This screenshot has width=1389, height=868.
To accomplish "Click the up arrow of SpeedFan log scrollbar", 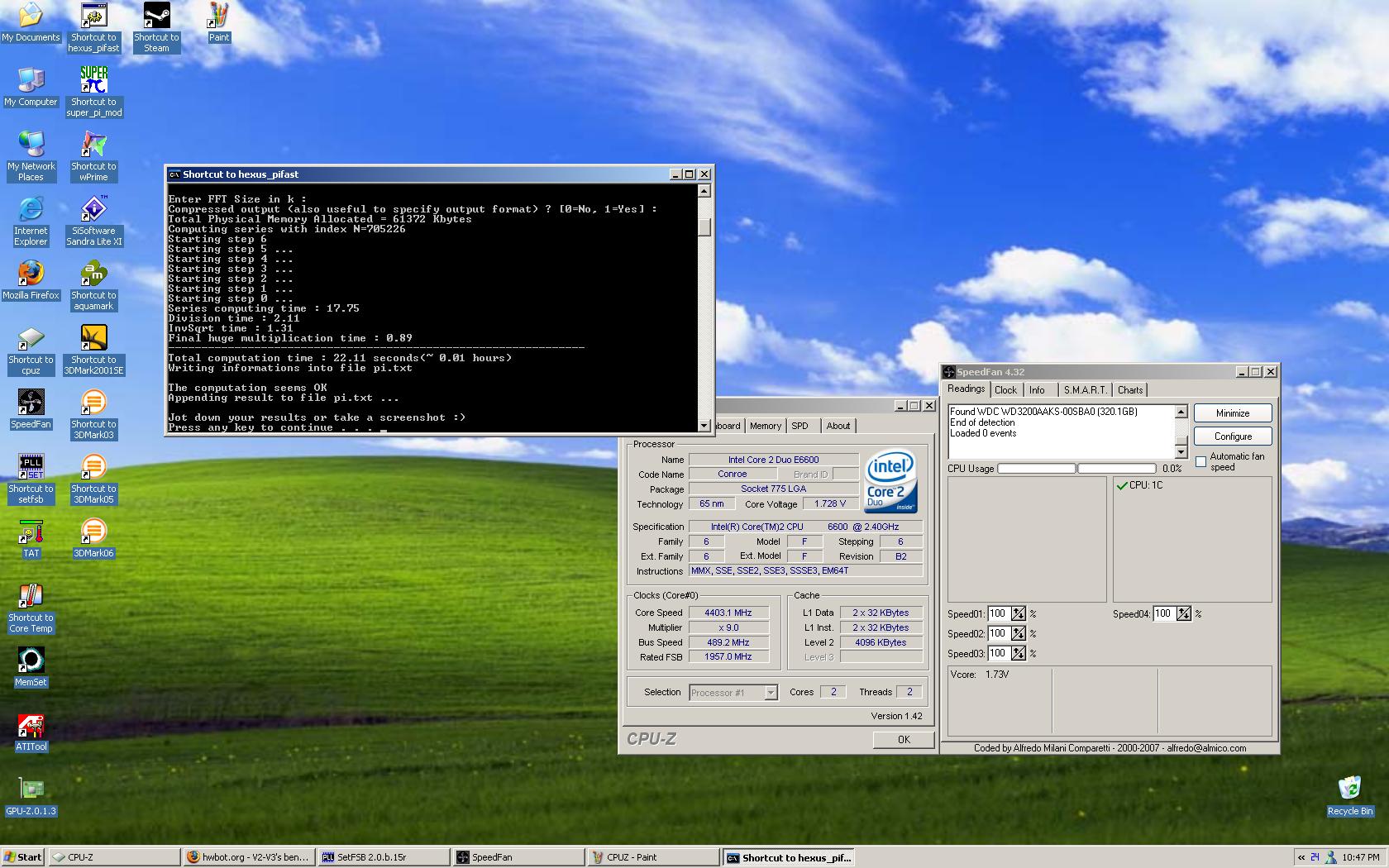I will click(1181, 412).
